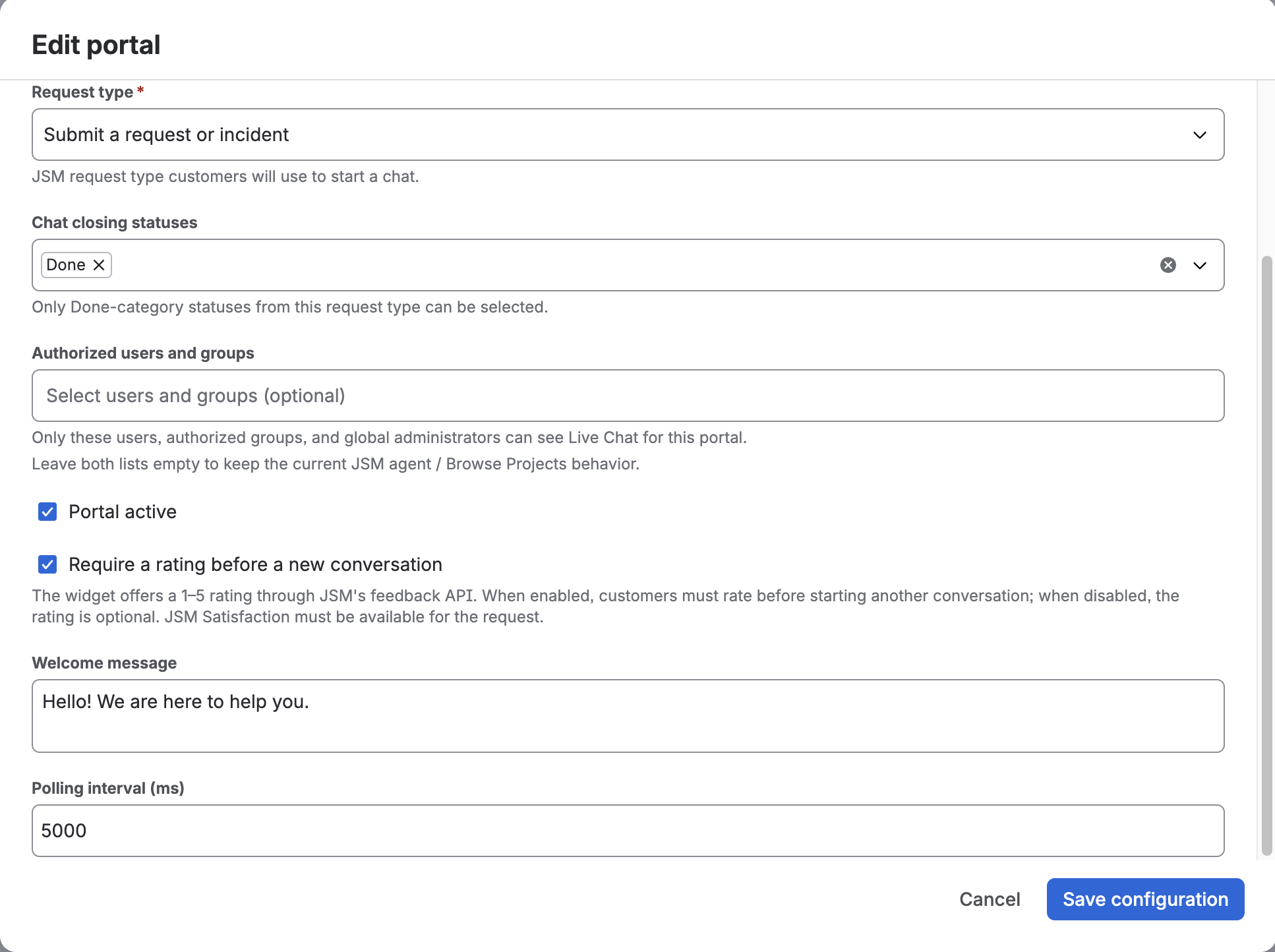Image resolution: width=1275 pixels, height=952 pixels.
Task: Clear all chat closing statuses
Action: [x=1168, y=265]
